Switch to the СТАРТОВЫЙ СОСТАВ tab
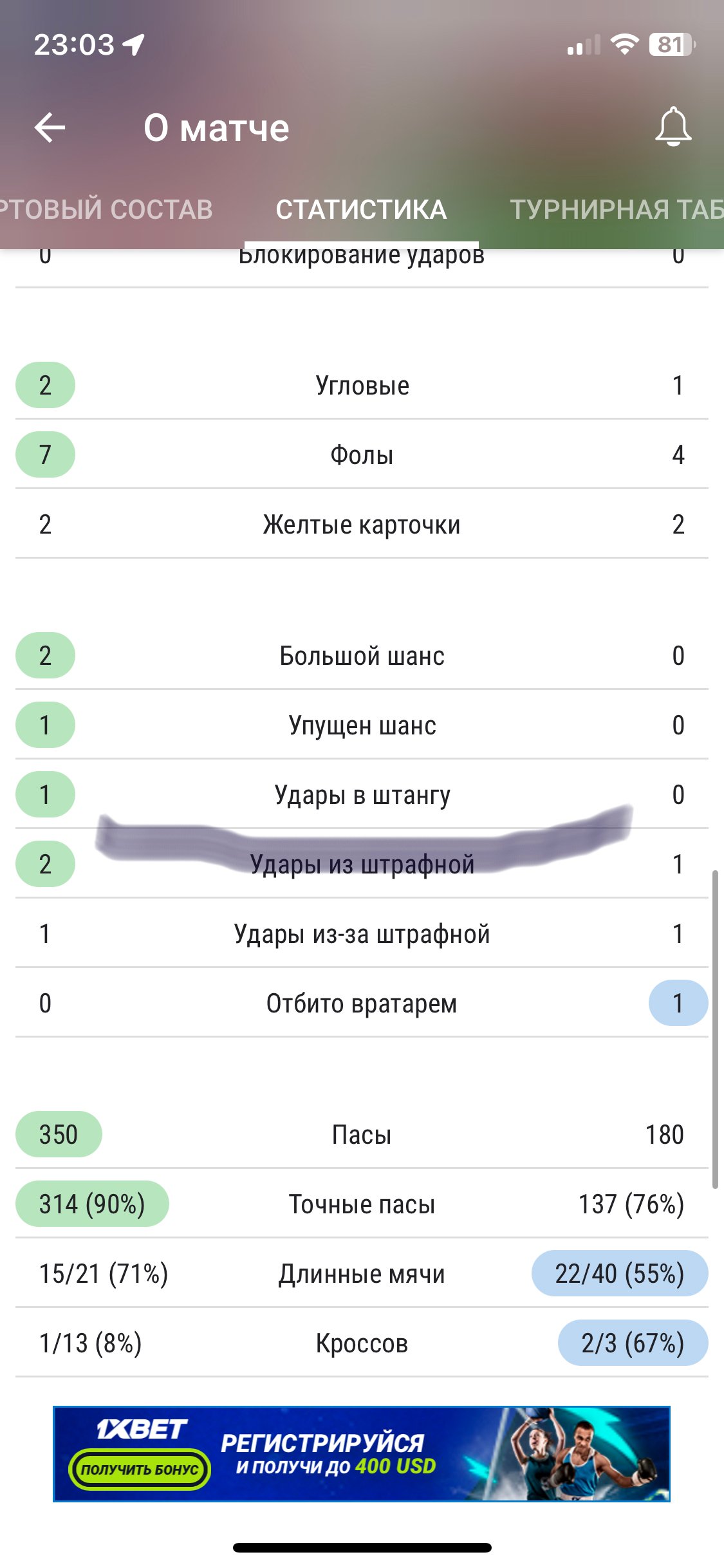 pos(106,210)
